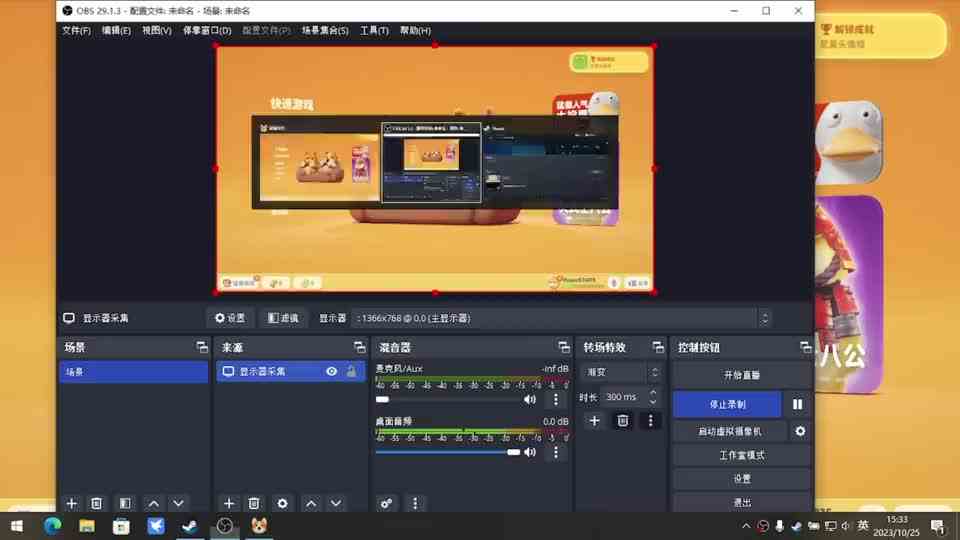
Task: Pop out the Sources dock panel
Action: coord(359,347)
